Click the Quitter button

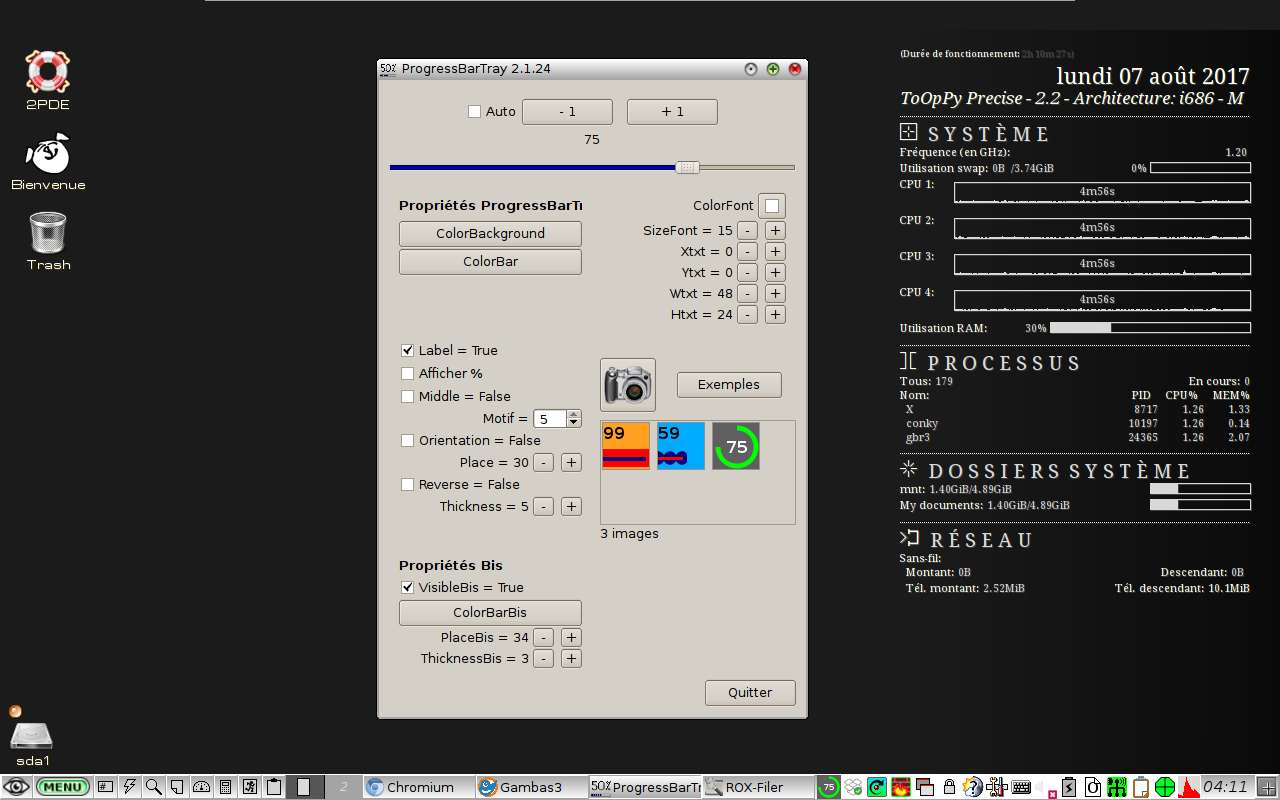tap(750, 693)
